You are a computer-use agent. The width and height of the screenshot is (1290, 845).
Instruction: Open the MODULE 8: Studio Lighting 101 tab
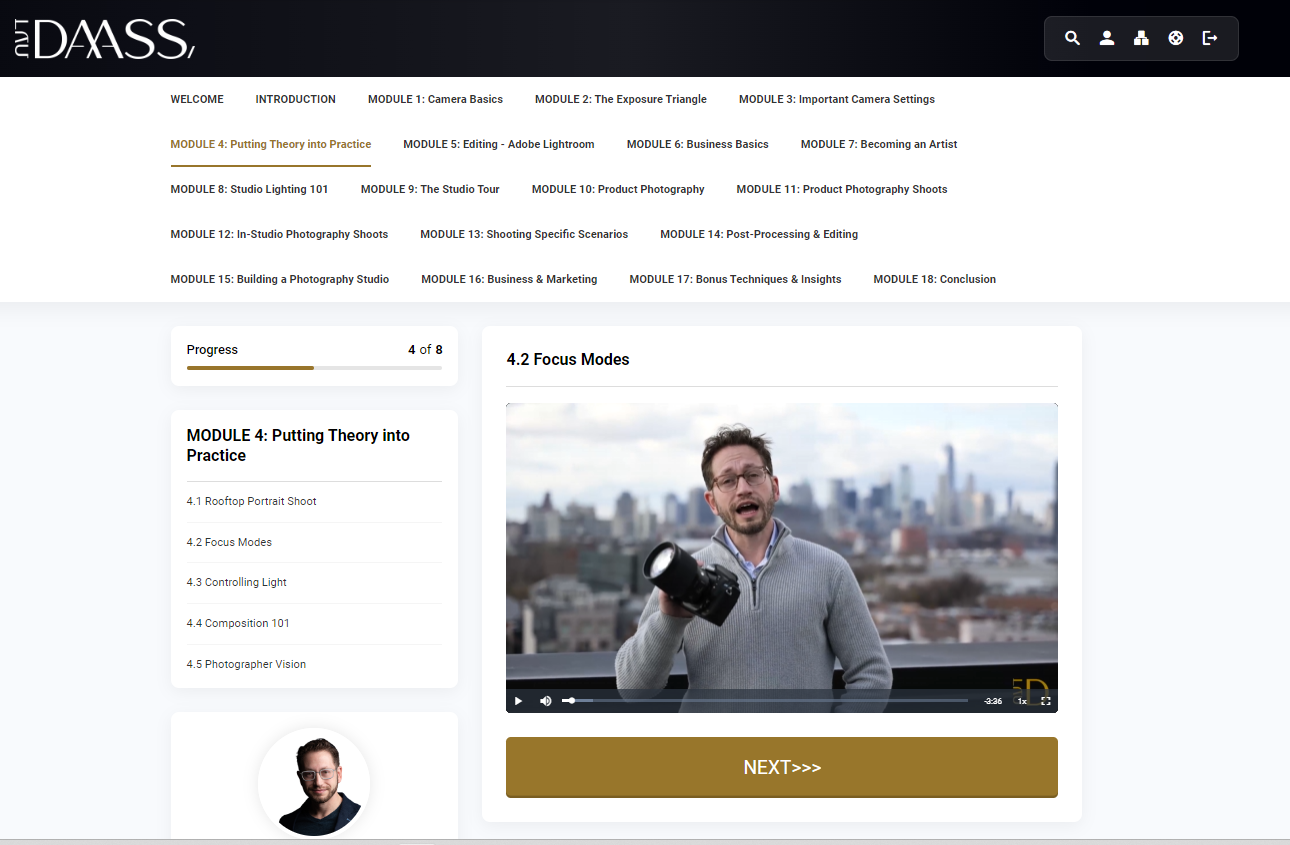click(x=249, y=189)
